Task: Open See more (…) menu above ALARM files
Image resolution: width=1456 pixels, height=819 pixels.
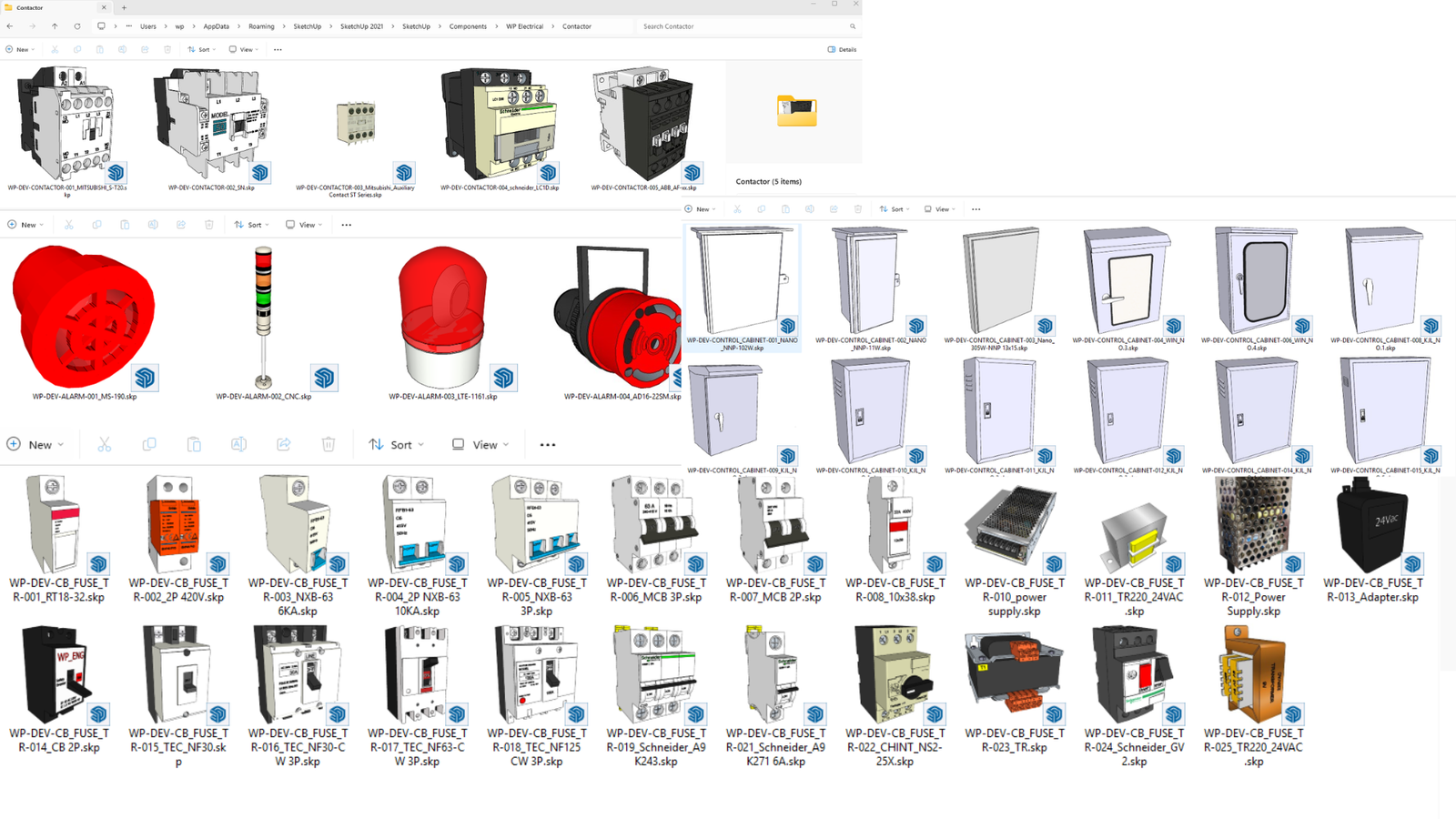Action: tap(347, 225)
